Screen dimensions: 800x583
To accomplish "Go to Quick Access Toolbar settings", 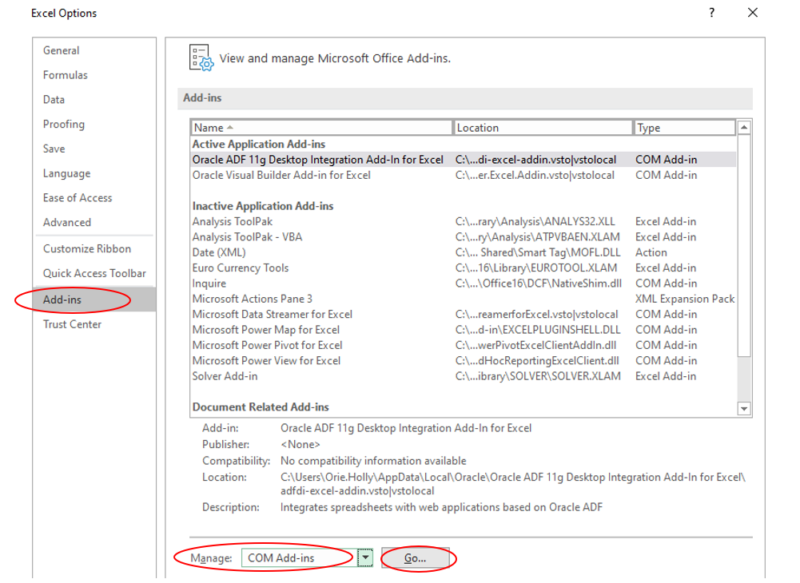I will pyautogui.click(x=94, y=273).
